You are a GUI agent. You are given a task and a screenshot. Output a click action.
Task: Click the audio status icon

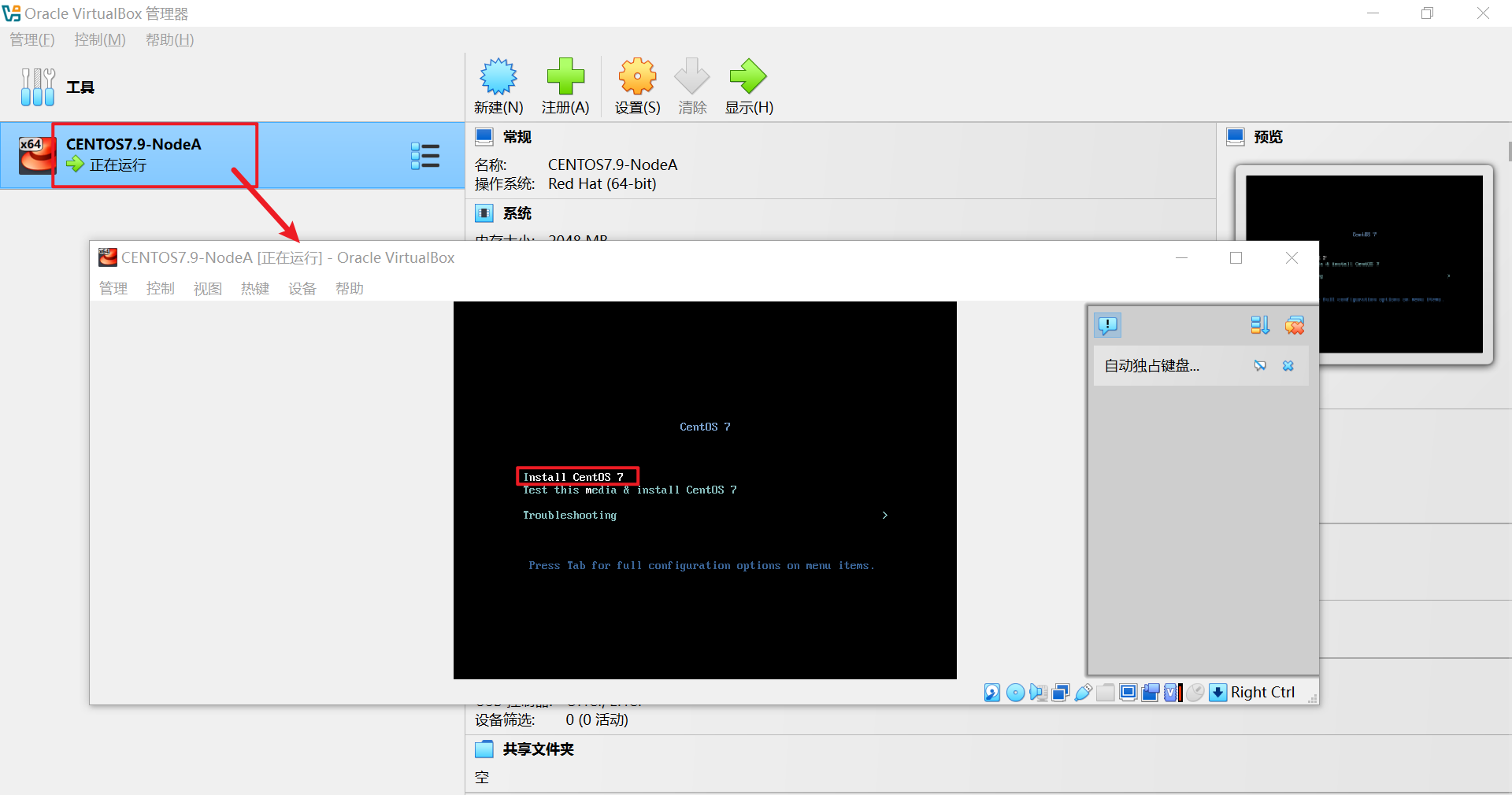click(x=1038, y=692)
